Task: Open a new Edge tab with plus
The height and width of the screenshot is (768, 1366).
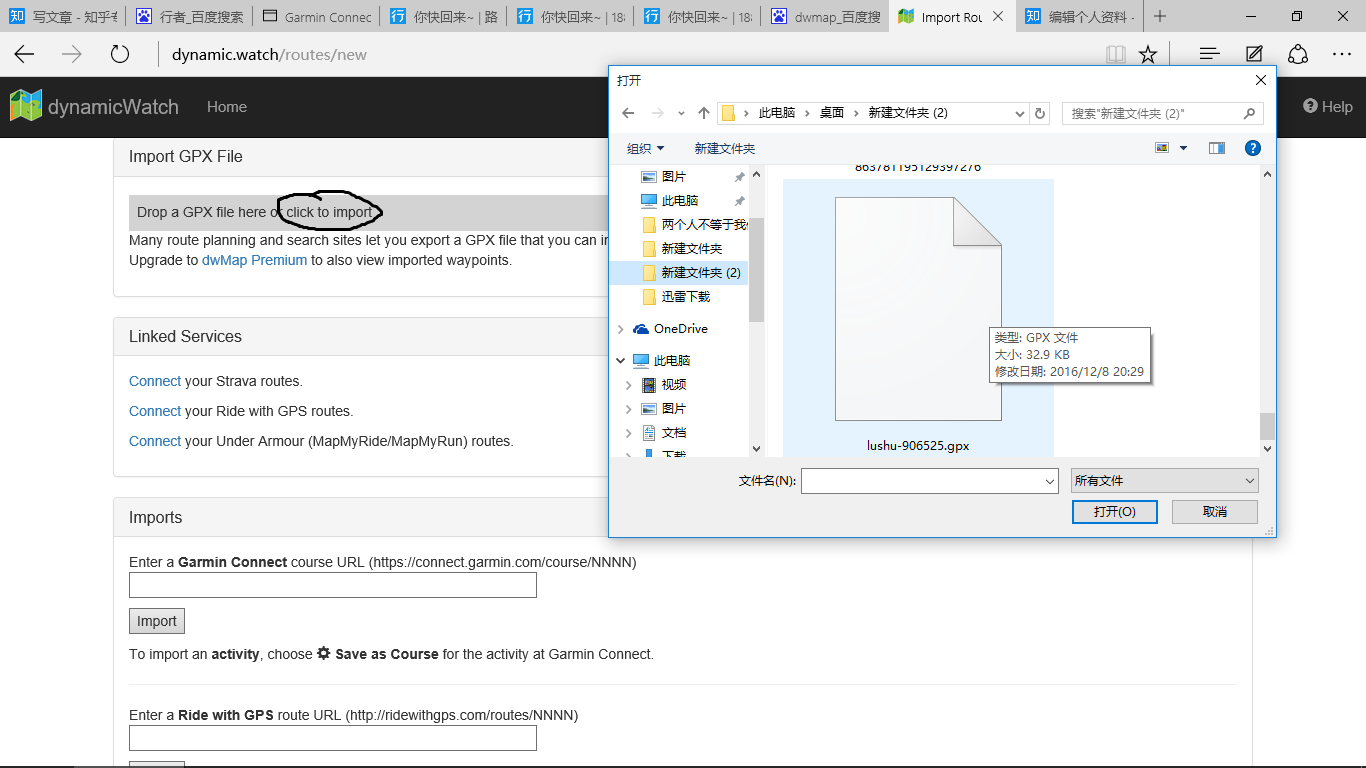Action: pos(1160,16)
